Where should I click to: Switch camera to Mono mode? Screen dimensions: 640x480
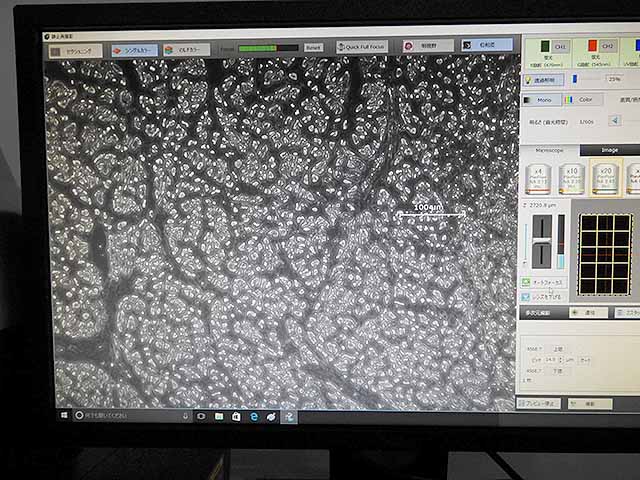point(542,100)
